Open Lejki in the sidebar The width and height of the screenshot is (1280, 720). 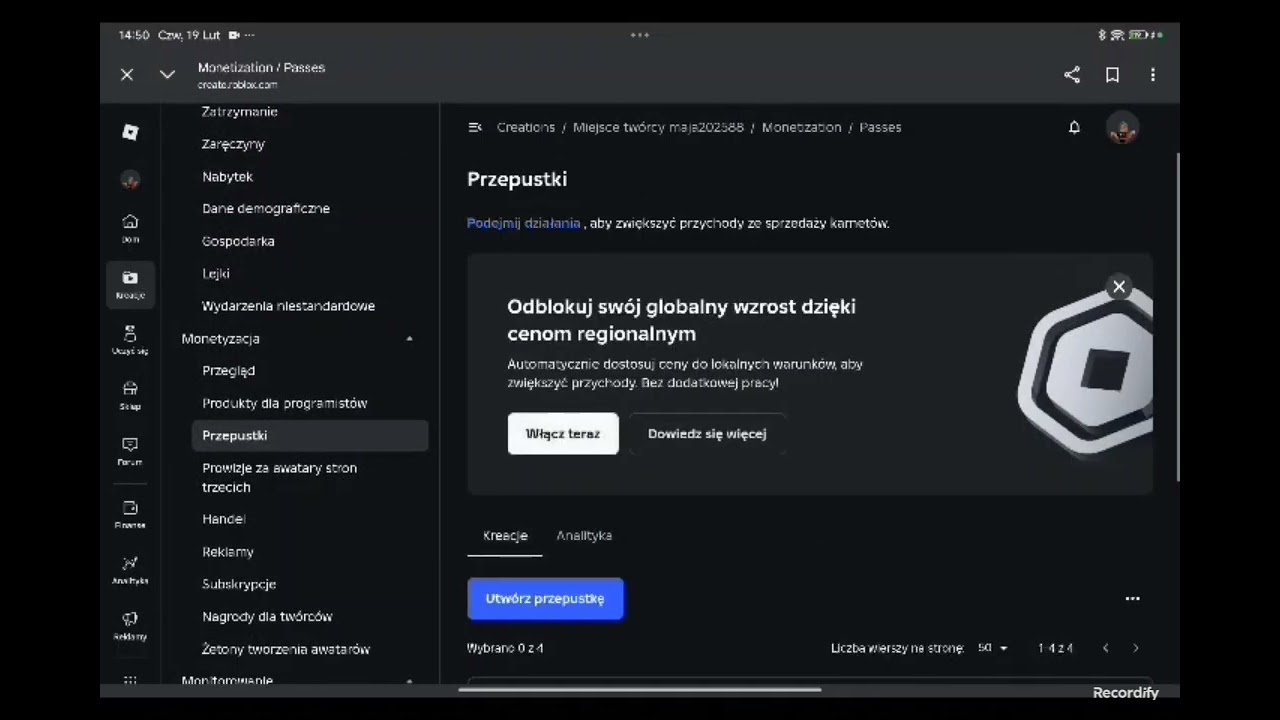pos(216,273)
